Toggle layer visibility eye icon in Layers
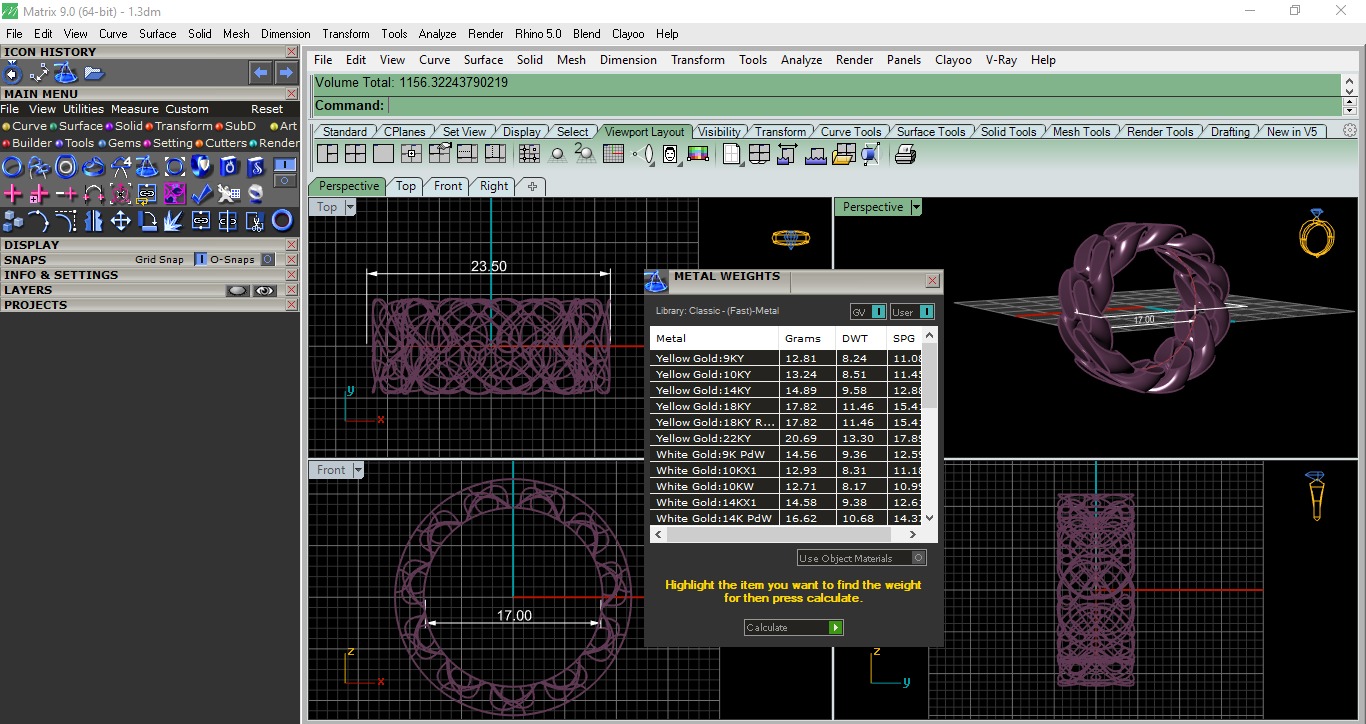Screen dimensions: 1366x724 click(x=264, y=290)
